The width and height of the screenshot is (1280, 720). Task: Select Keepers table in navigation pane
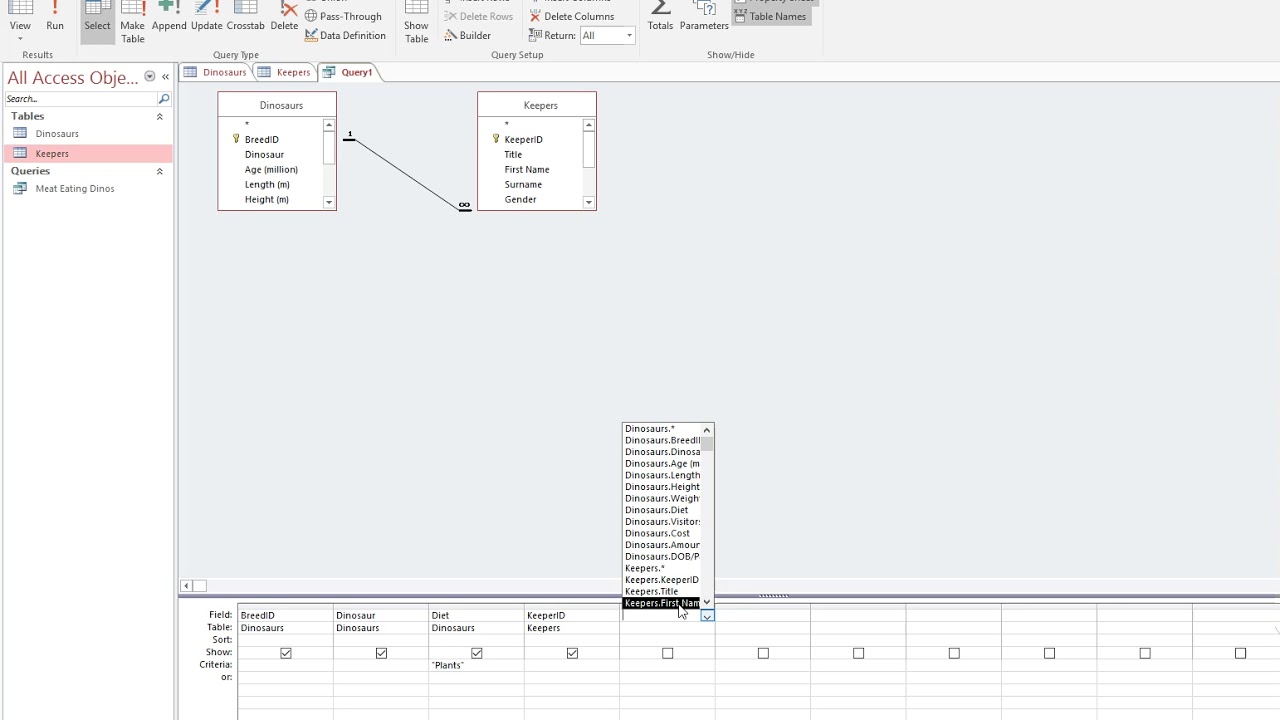coord(88,153)
